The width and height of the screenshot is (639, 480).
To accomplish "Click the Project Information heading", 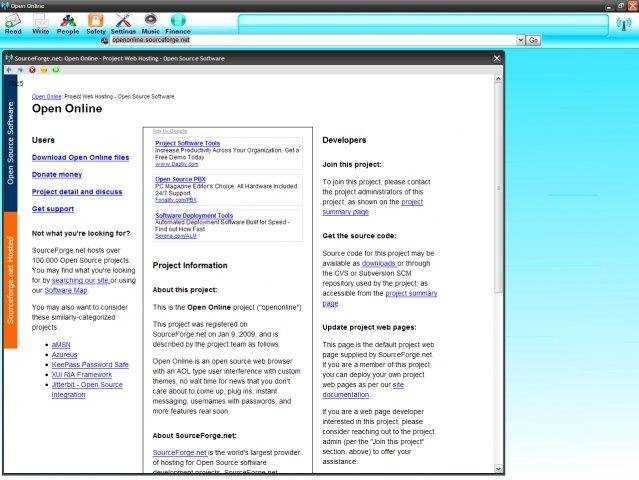I will click(x=190, y=265).
